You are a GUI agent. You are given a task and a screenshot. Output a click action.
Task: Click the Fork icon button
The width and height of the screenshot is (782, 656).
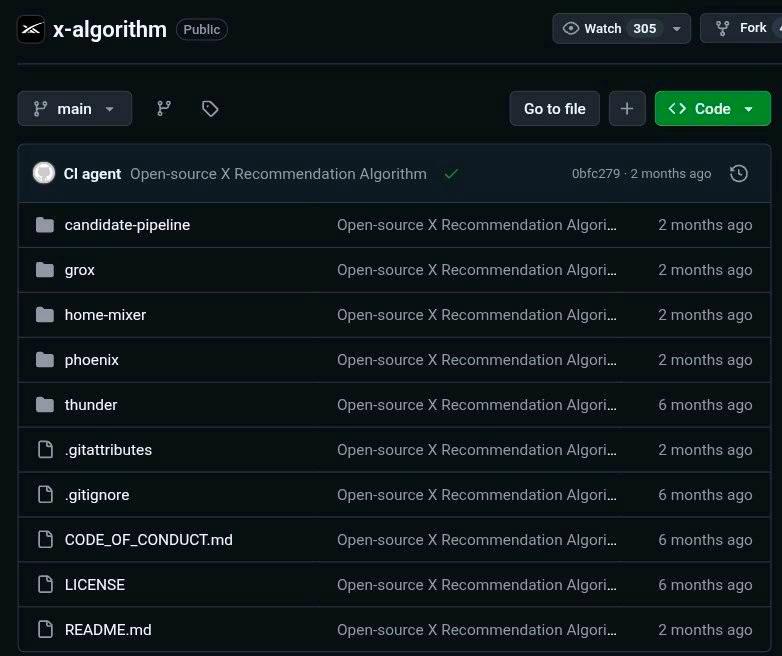pos(741,28)
